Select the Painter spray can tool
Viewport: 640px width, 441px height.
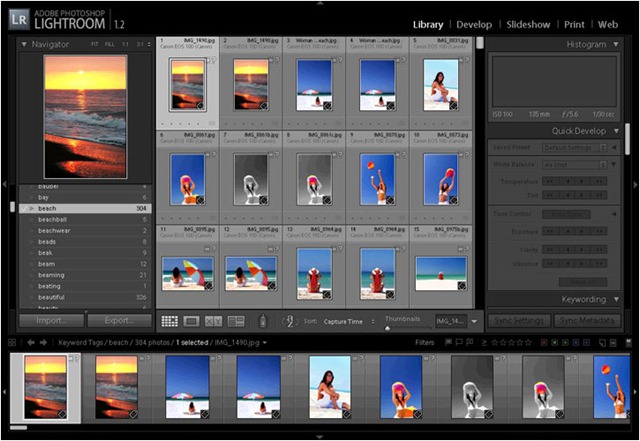(263, 321)
